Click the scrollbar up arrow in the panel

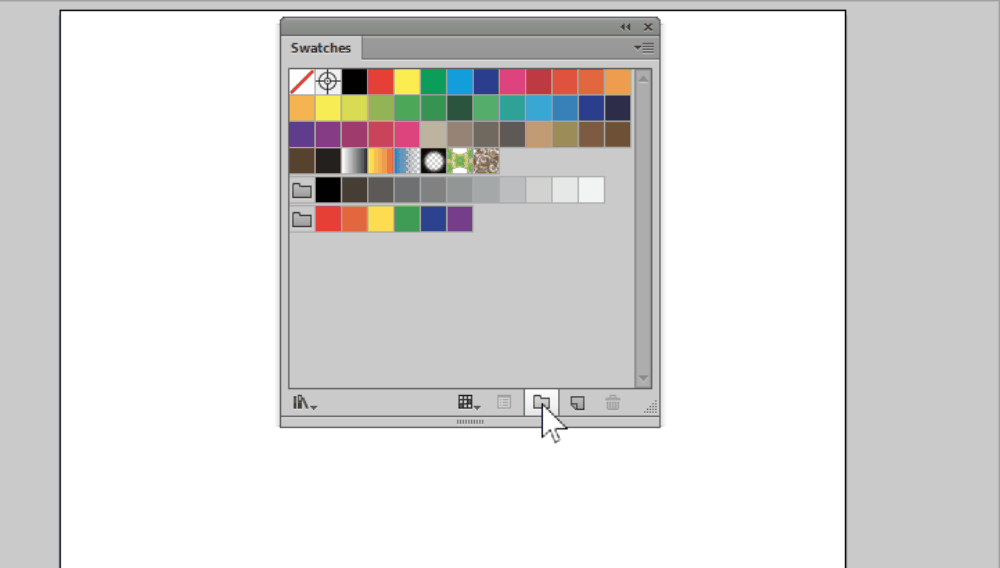point(643,79)
